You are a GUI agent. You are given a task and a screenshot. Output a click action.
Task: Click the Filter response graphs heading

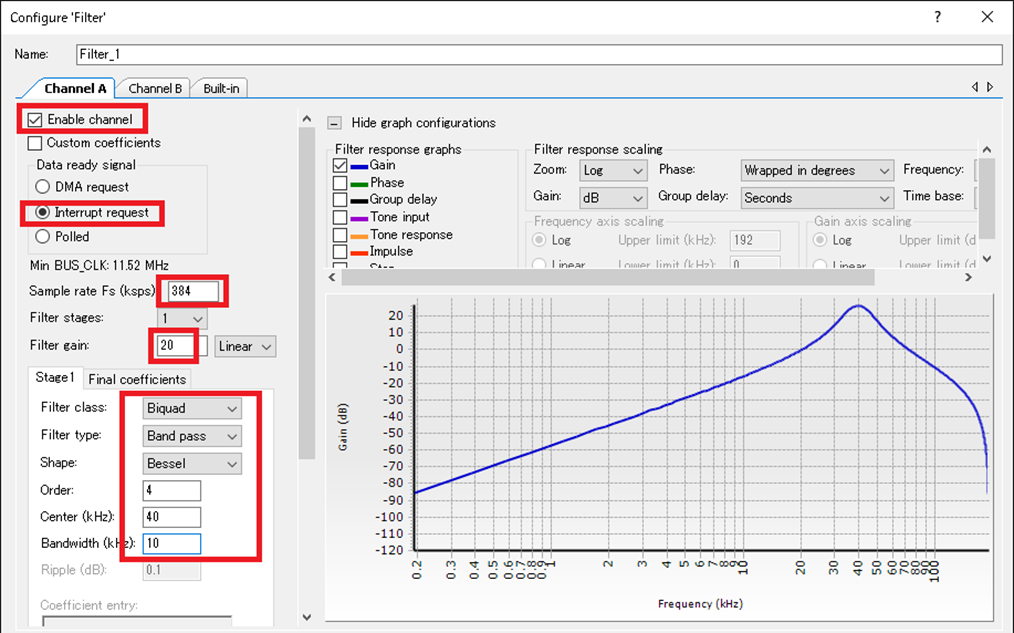click(x=398, y=149)
